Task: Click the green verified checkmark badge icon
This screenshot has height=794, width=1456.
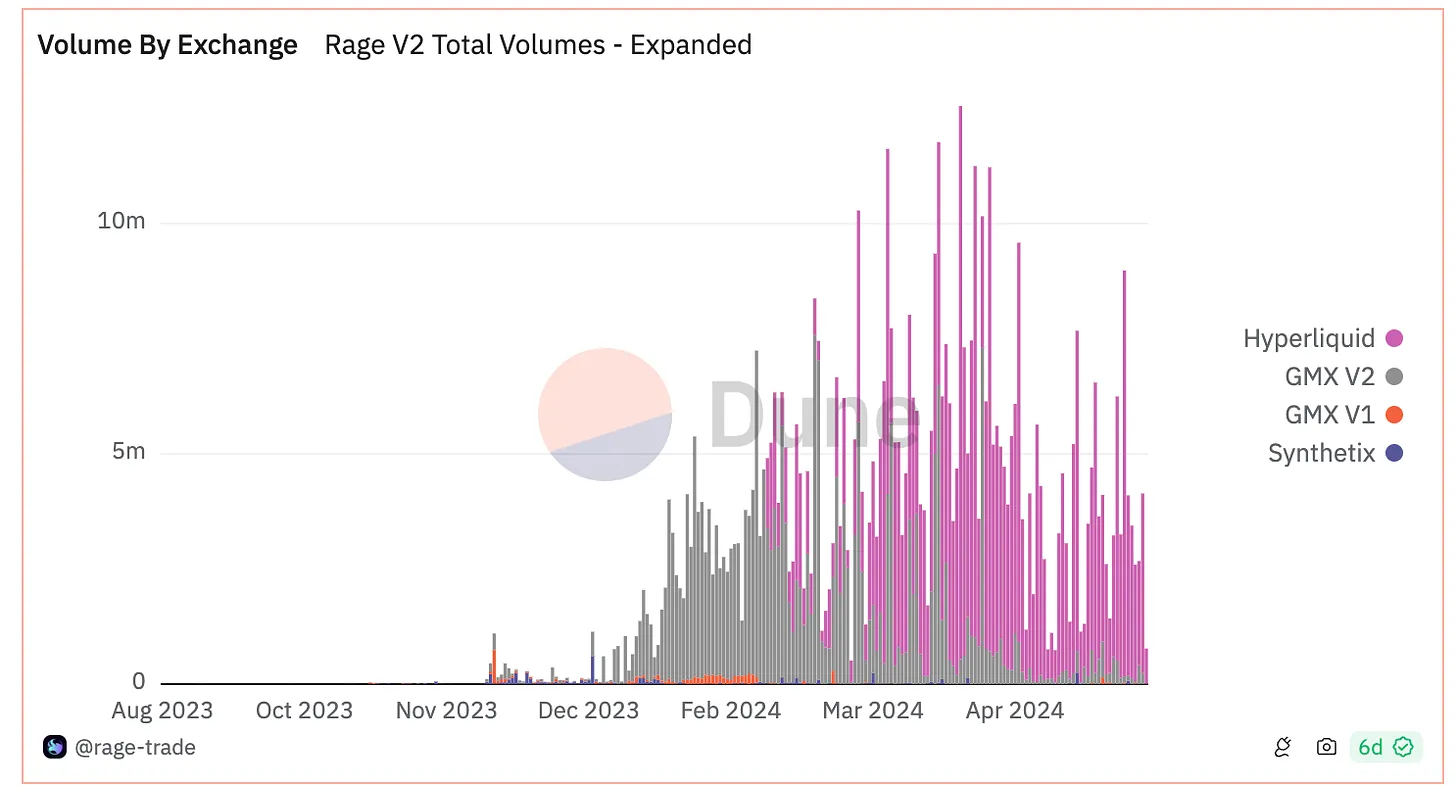Action: 1403,747
